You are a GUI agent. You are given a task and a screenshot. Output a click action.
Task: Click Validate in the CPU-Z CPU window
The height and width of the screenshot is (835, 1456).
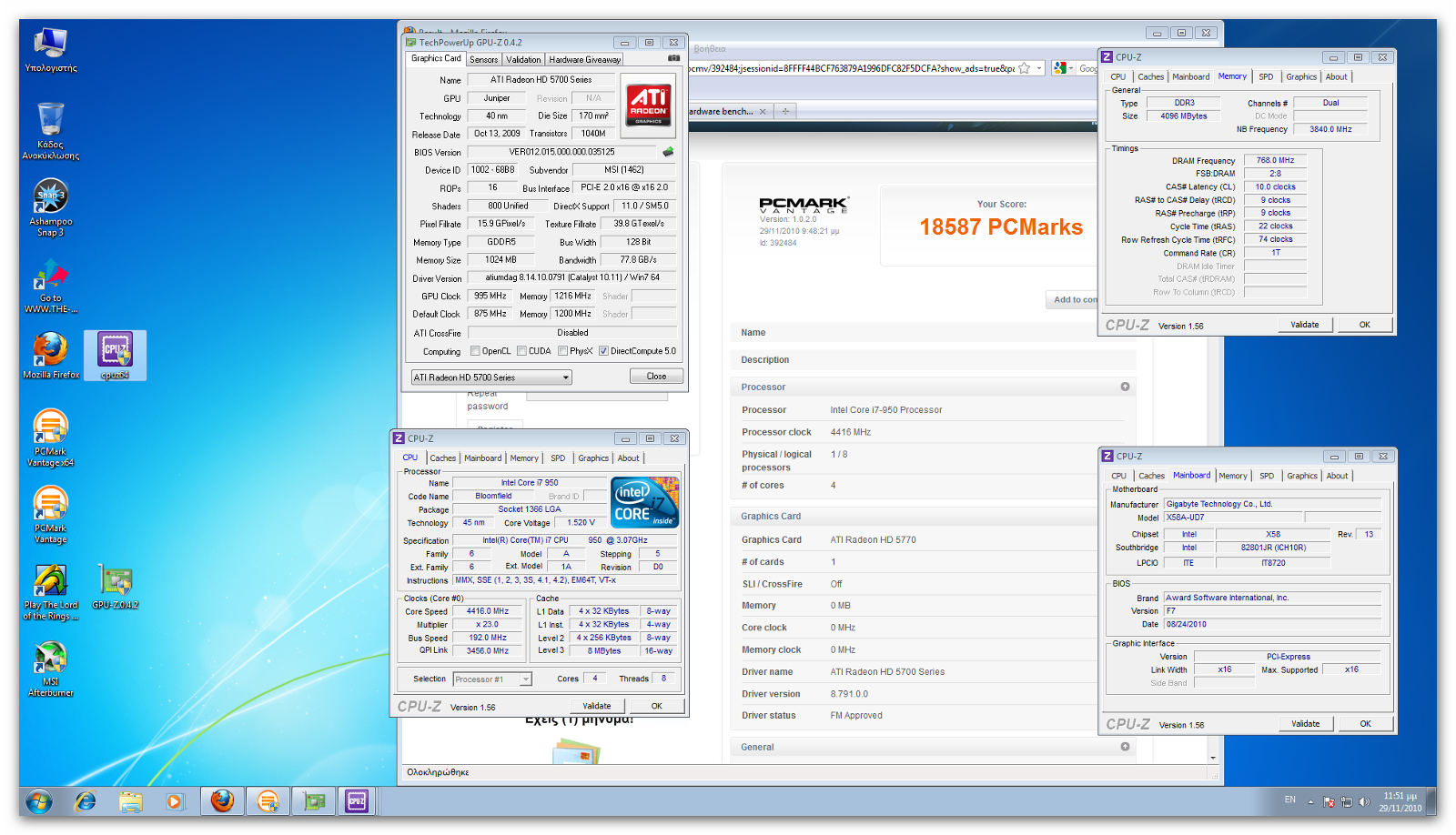(x=597, y=706)
